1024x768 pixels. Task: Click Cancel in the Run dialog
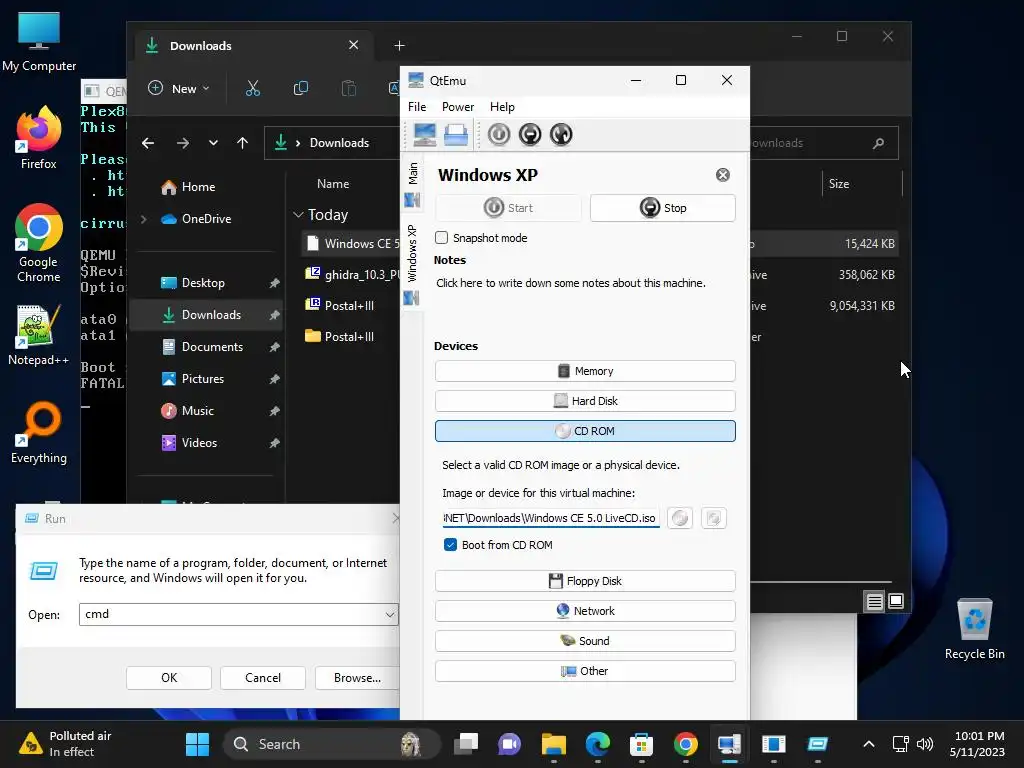(x=263, y=678)
